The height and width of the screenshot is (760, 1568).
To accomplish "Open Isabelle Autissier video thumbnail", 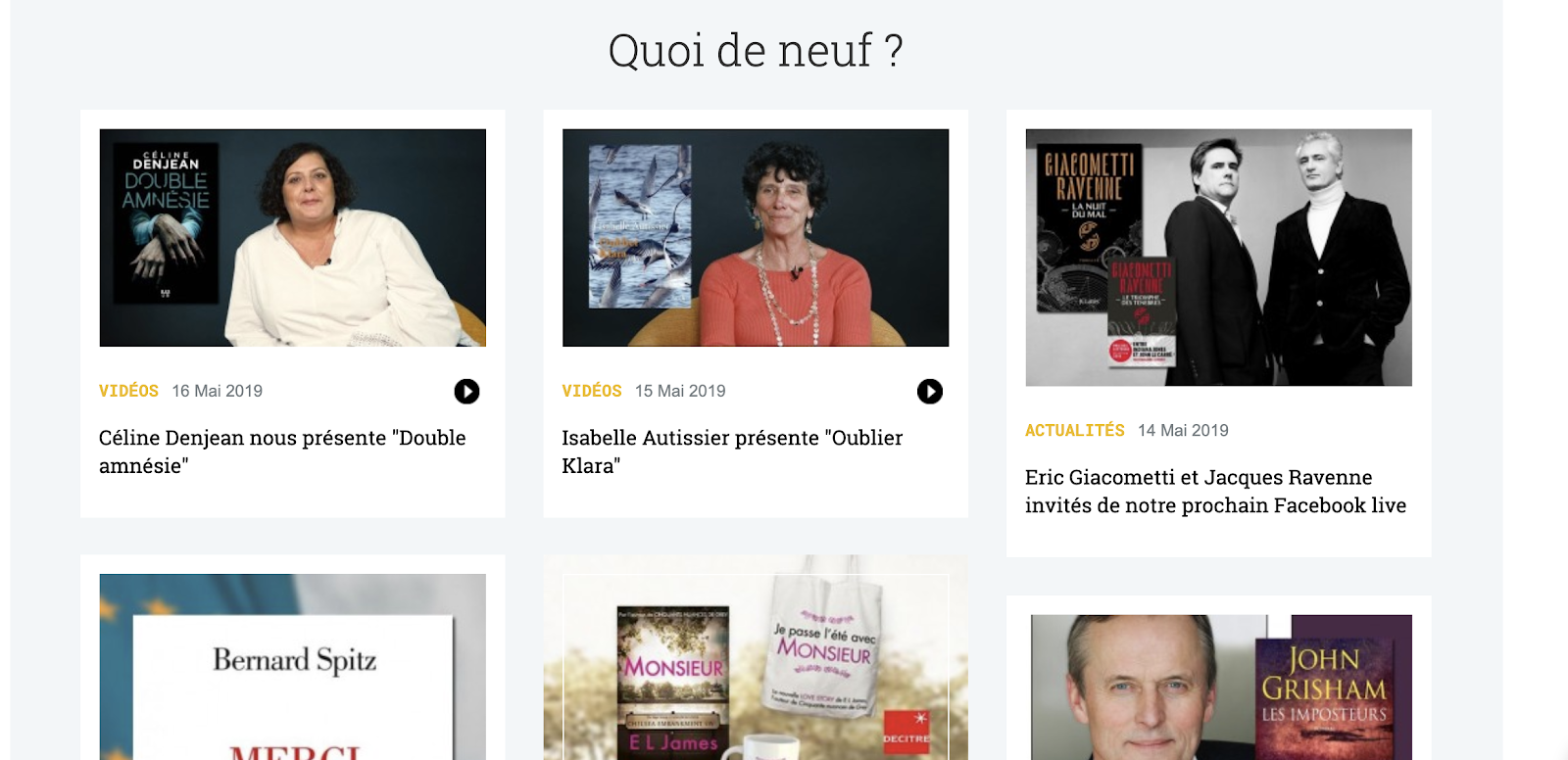I will click(756, 238).
